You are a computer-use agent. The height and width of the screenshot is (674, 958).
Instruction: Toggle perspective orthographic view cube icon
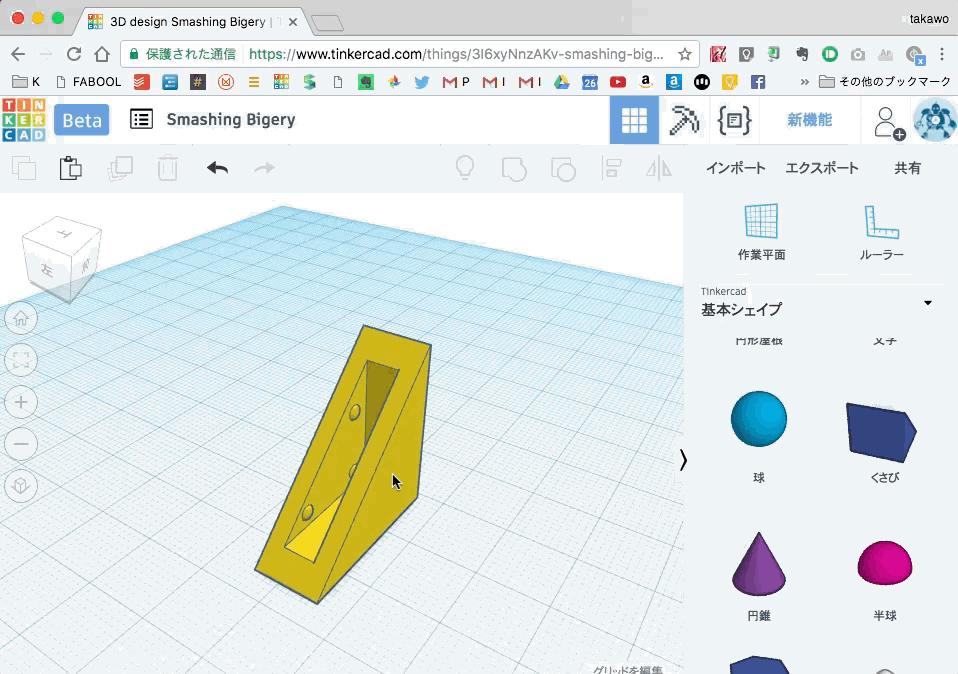tap(21, 486)
